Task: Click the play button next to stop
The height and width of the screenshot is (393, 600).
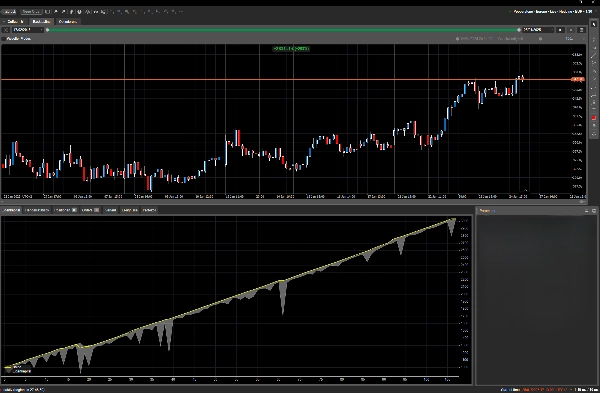Action: coord(571,30)
